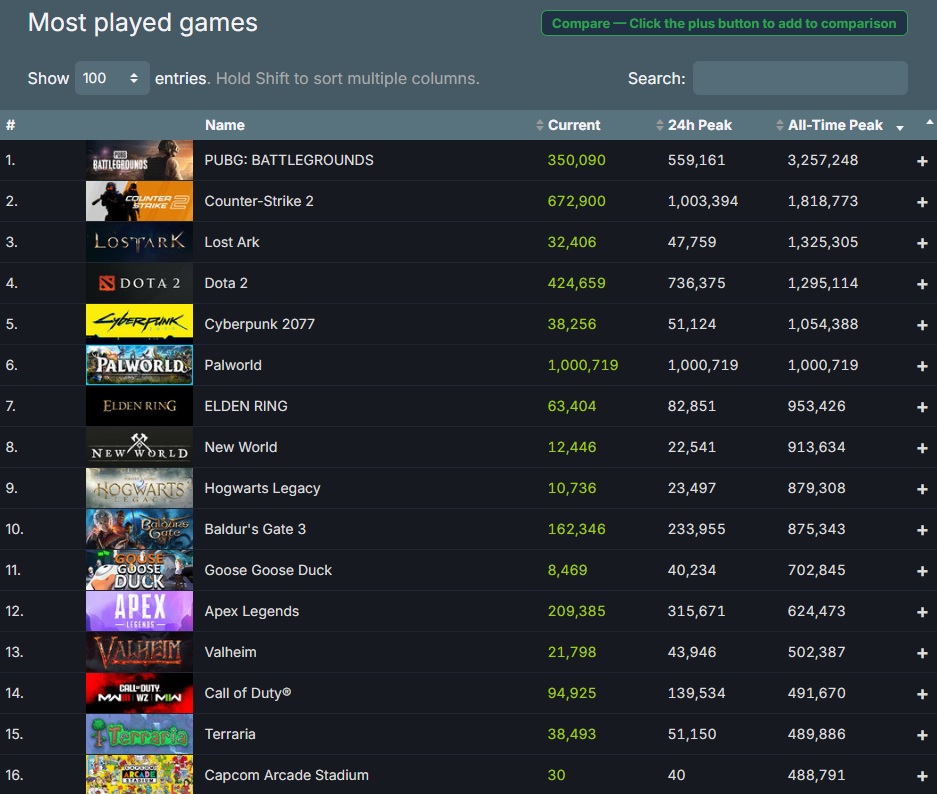Viewport: 937px width, 794px height.
Task: Open the Lost Ark game link
Action: pyautogui.click(x=232, y=242)
